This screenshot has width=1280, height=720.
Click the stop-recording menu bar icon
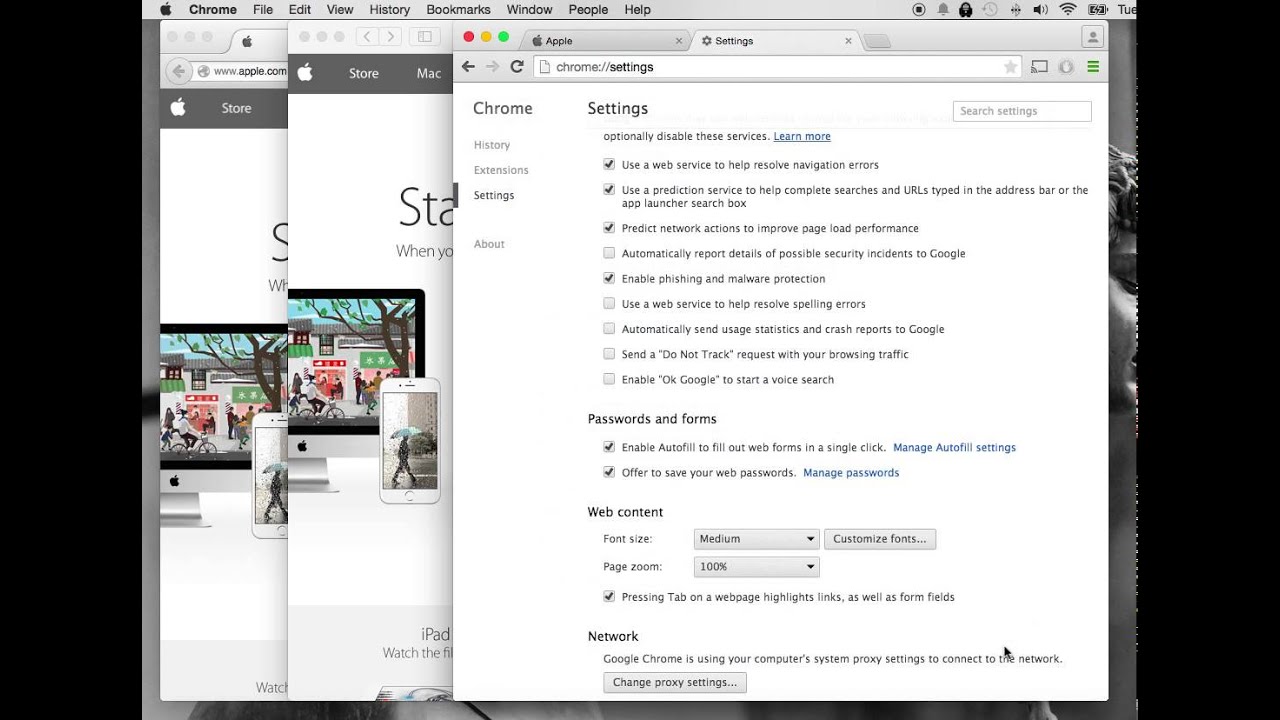[x=919, y=10]
